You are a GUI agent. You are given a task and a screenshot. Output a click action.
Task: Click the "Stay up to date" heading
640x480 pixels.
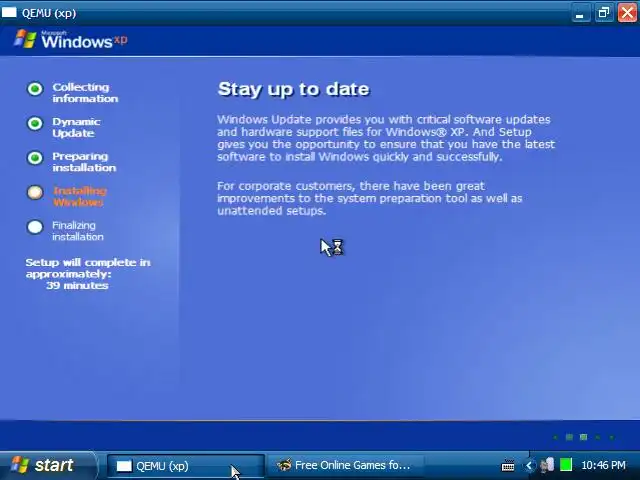(293, 89)
